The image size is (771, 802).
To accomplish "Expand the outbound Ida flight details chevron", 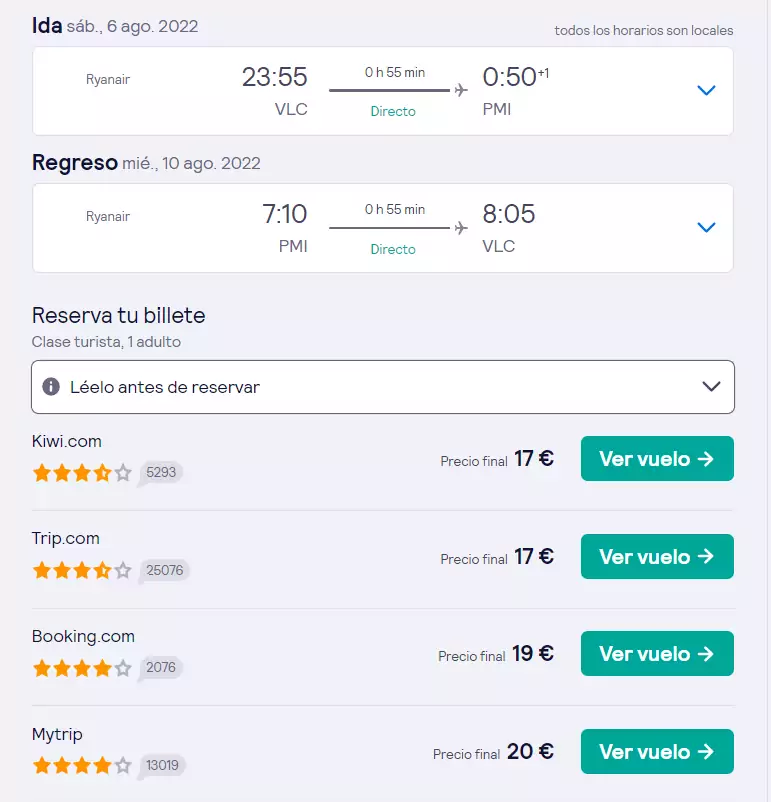I will point(706,91).
